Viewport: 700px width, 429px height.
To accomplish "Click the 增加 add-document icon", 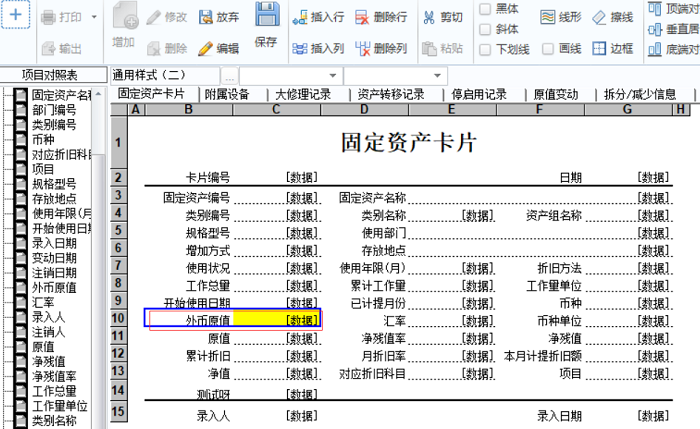I will pos(125,15).
